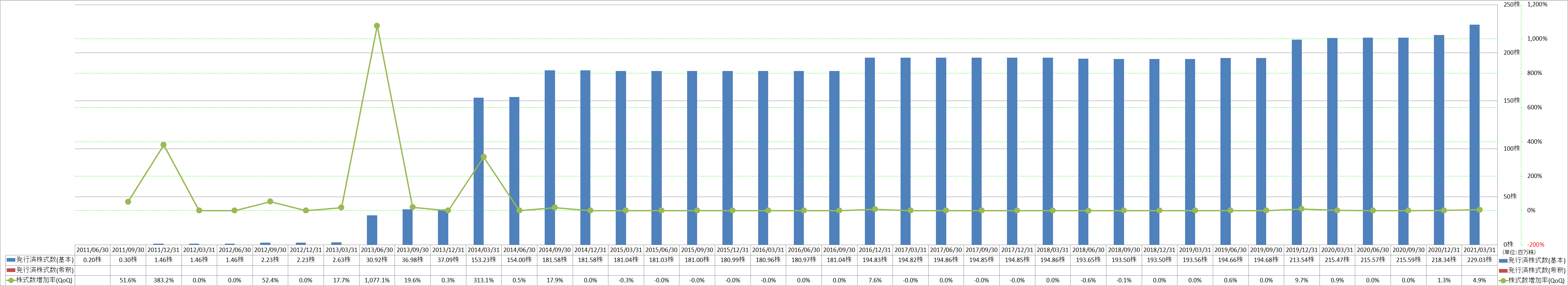This screenshot has height=286, width=1568.
Task: Select the 181.03株 table cell
Action: point(662,260)
